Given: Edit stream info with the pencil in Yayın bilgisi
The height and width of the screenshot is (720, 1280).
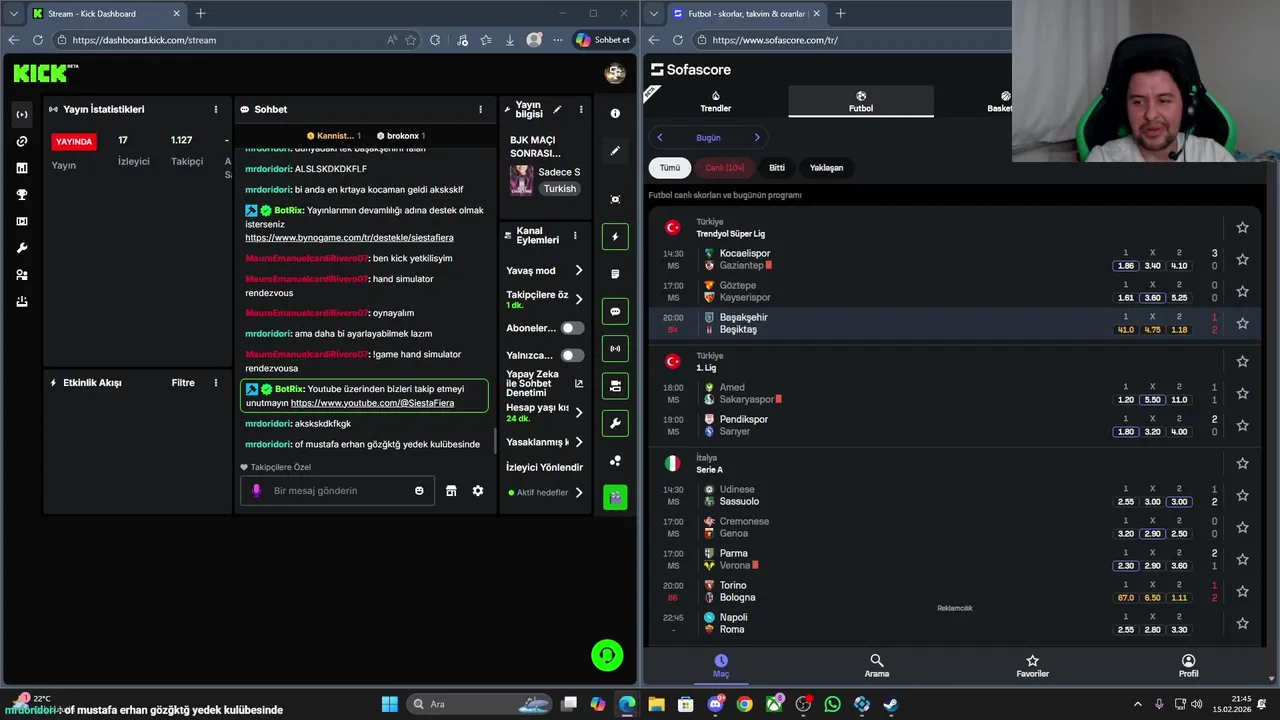Looking at the screenshot, I should [557, 109].
